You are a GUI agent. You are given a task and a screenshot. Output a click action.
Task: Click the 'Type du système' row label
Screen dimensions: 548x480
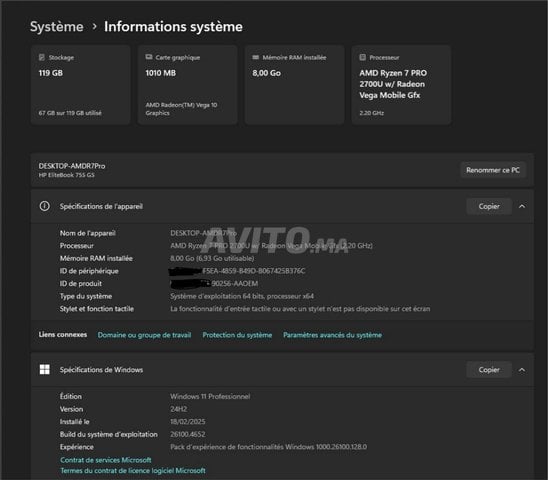tap(86, 296)
